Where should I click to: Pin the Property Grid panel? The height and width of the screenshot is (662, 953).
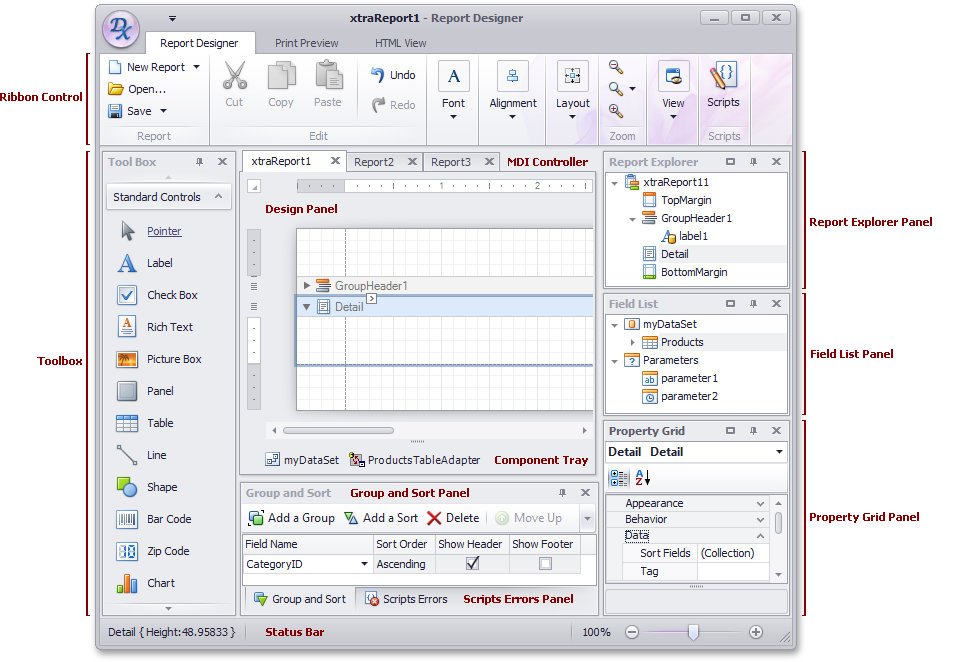point(753,430)
